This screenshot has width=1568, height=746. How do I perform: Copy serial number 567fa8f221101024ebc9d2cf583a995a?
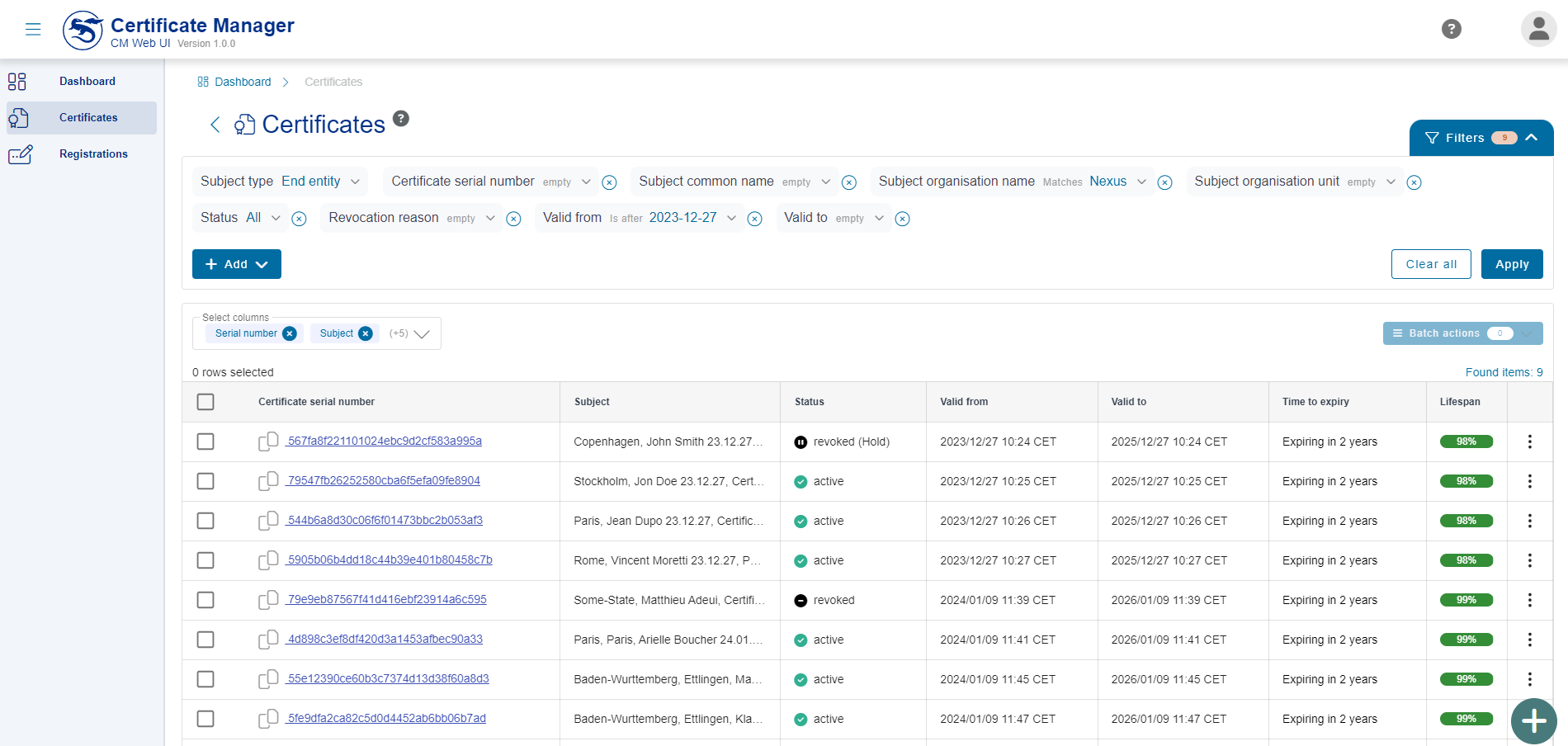[267, 441]
